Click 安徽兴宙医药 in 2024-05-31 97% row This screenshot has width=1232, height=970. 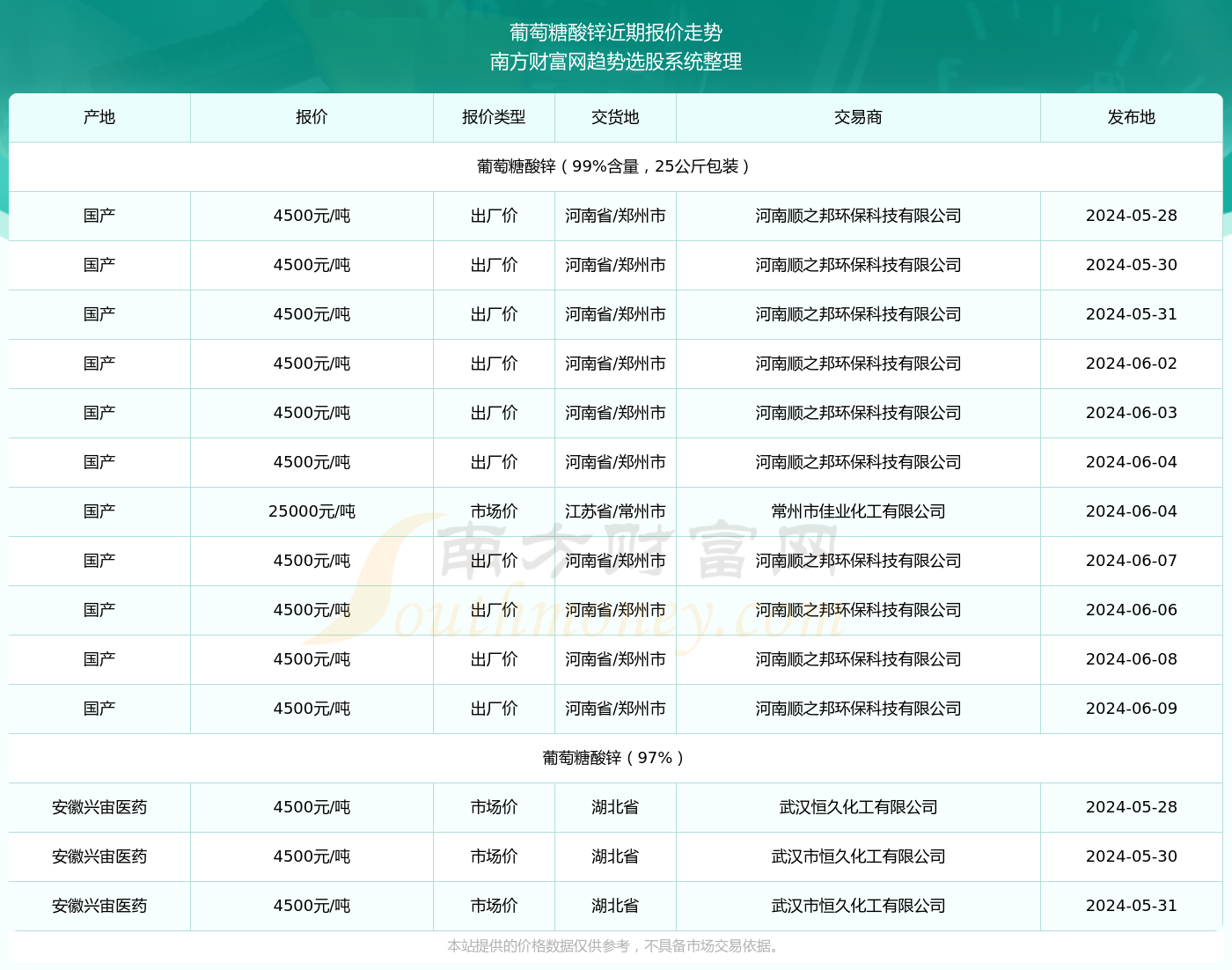point(99,906)
